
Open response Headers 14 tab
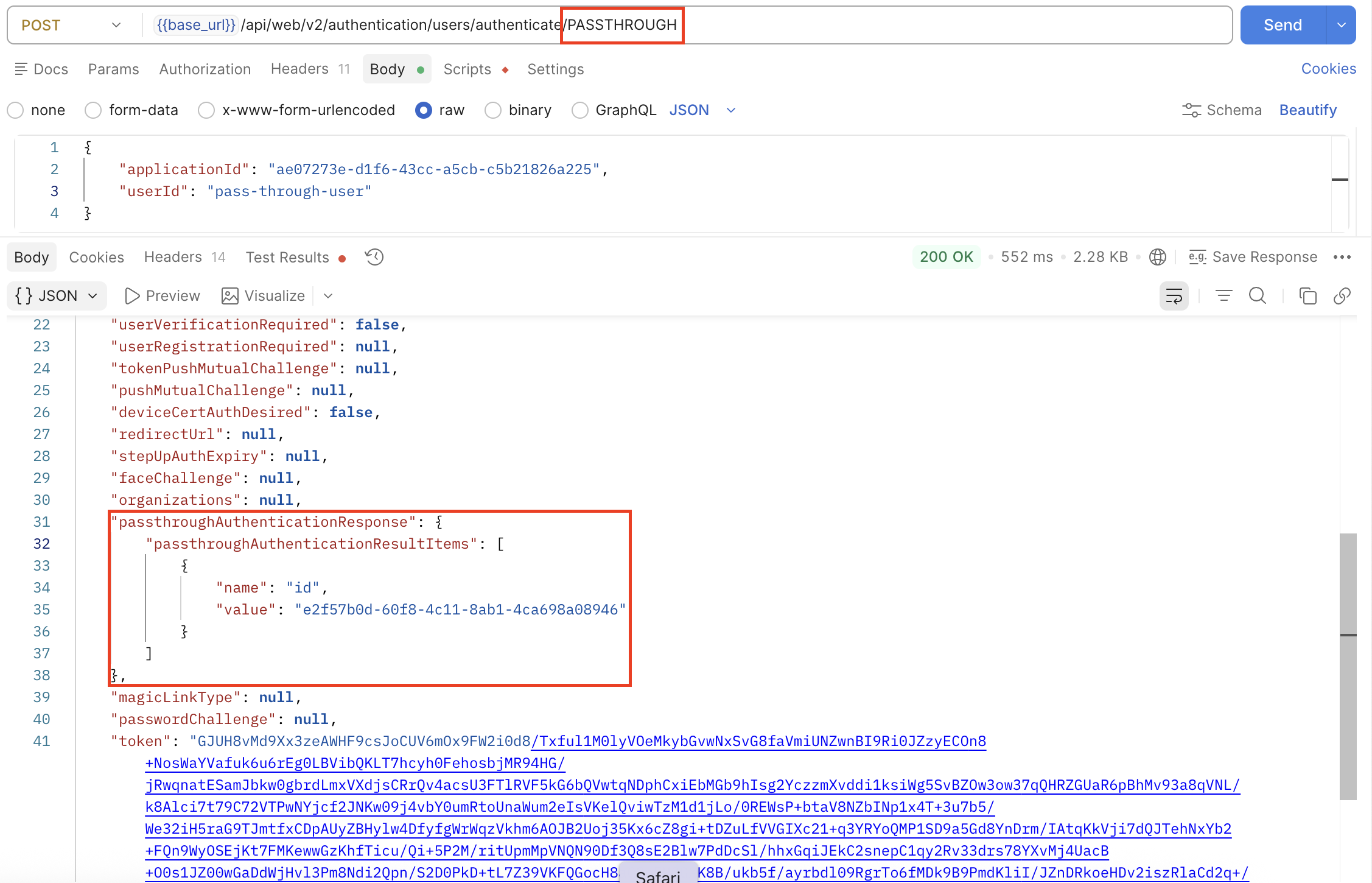(185, 258)
